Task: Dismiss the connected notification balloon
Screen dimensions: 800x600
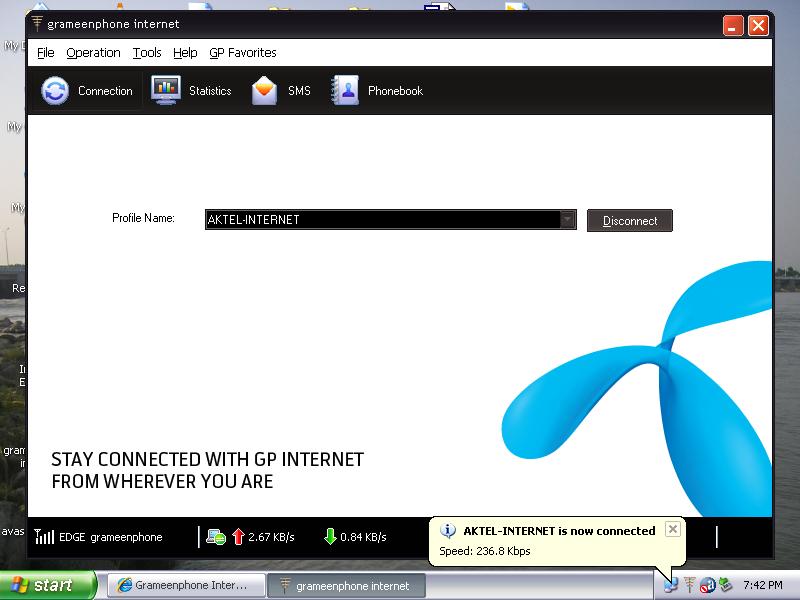Action: (672, 530)
